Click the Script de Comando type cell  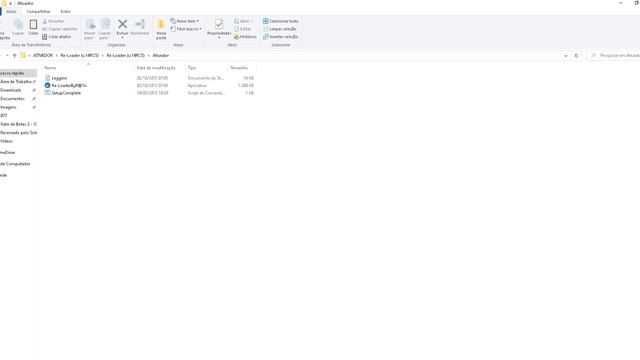(x=206, y=93)
